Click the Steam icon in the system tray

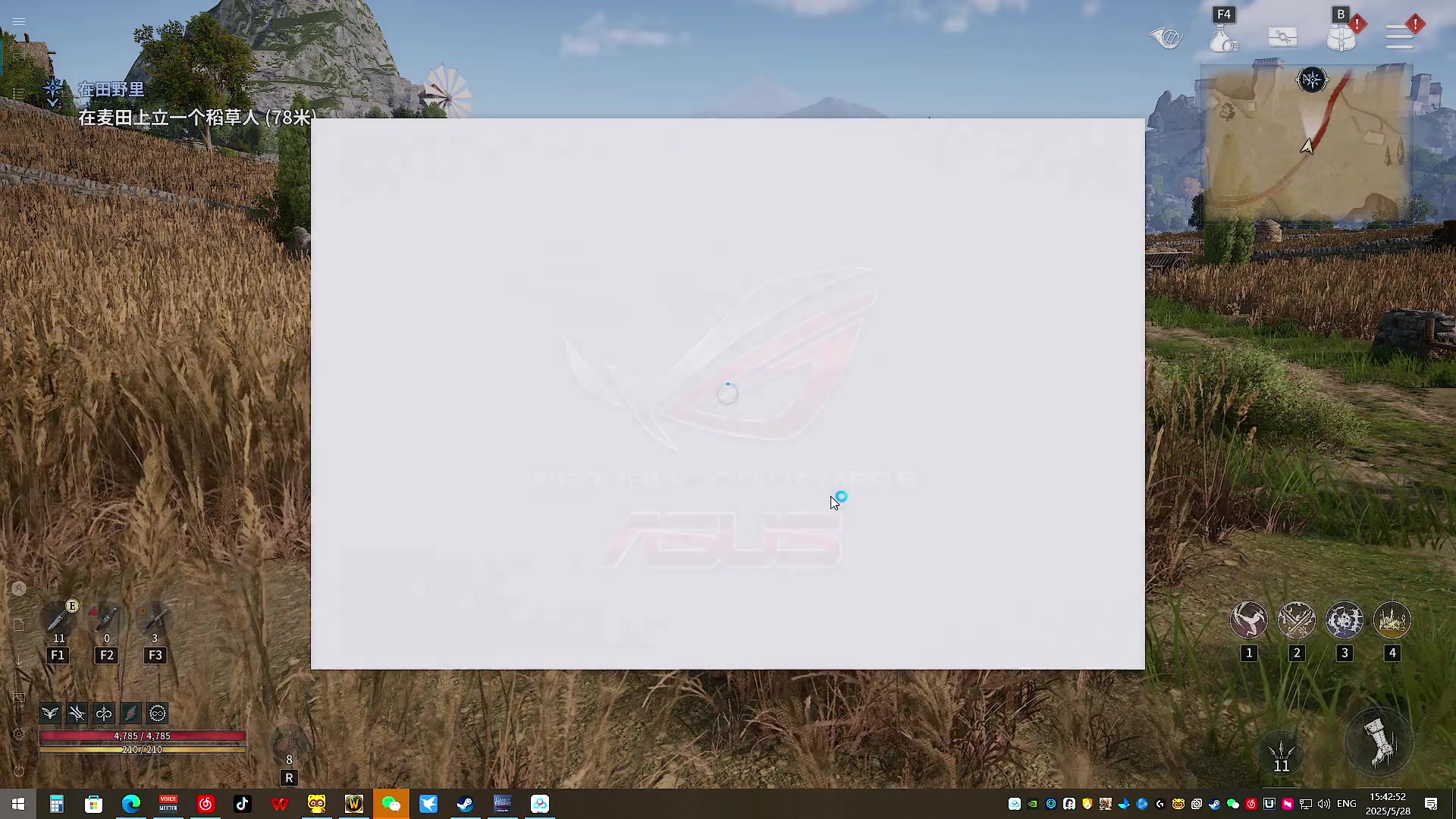click(x=1215, y=804)
